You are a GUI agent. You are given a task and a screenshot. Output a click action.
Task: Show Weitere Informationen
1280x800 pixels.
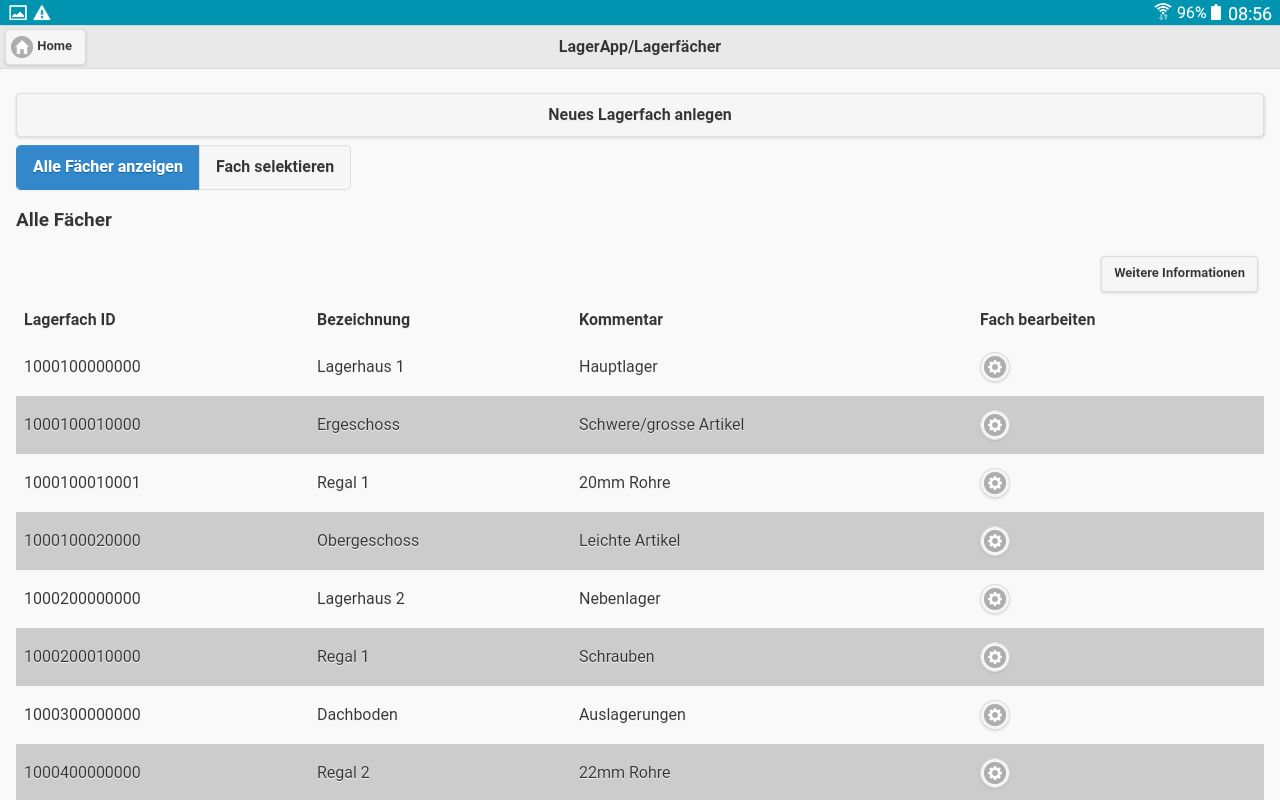(x=1179, y=273)
